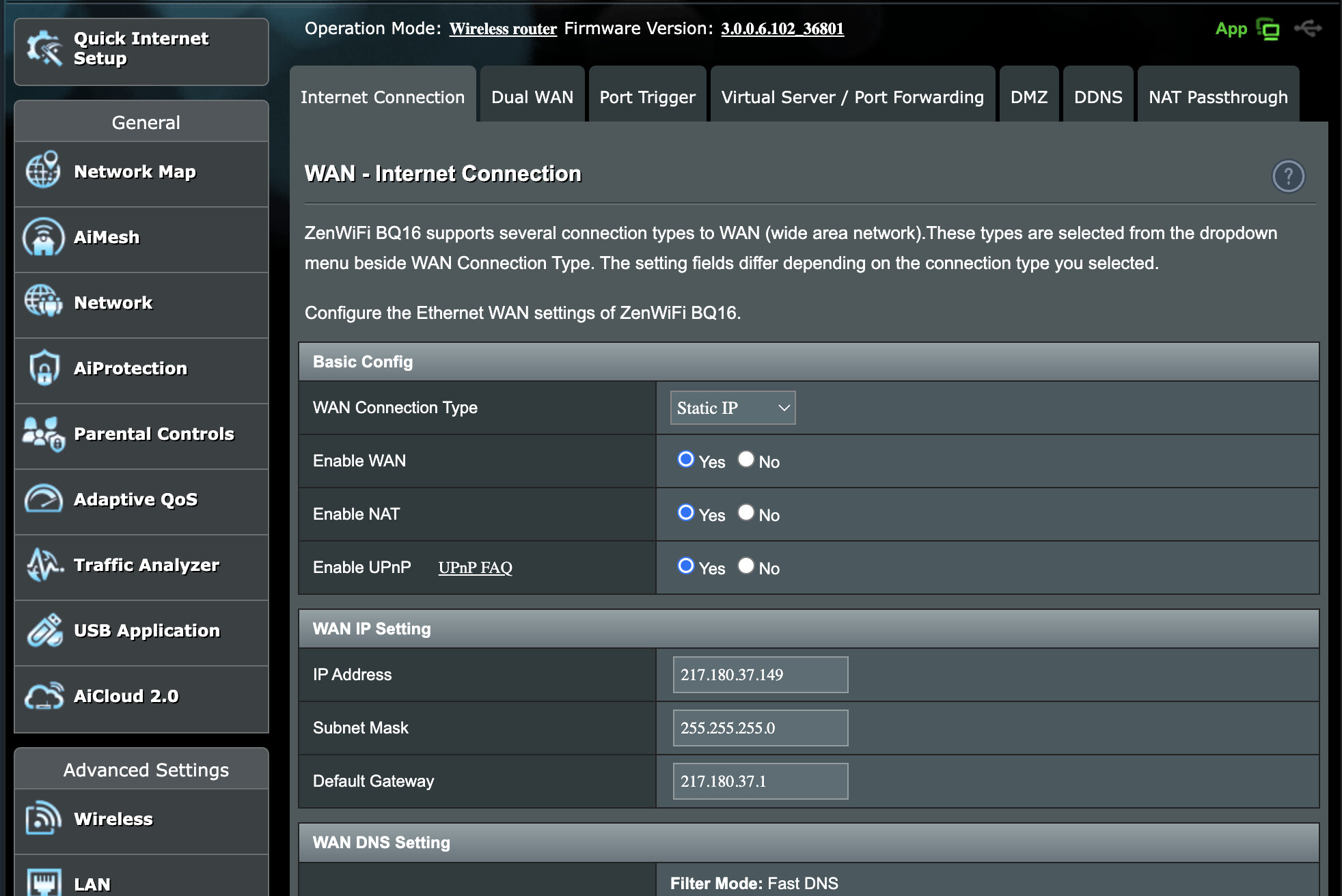
Task: Open the AiProtection menu label
Action: (x=131, y=368)
